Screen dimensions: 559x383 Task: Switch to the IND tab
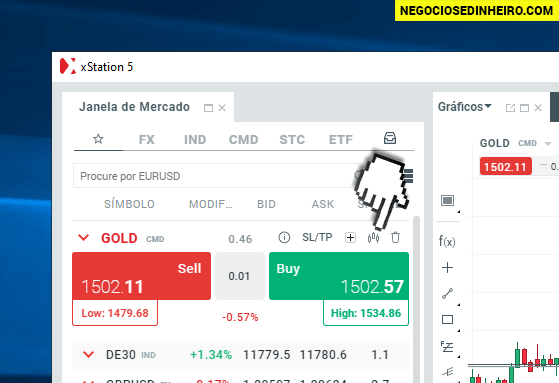[x=195, y=139]
